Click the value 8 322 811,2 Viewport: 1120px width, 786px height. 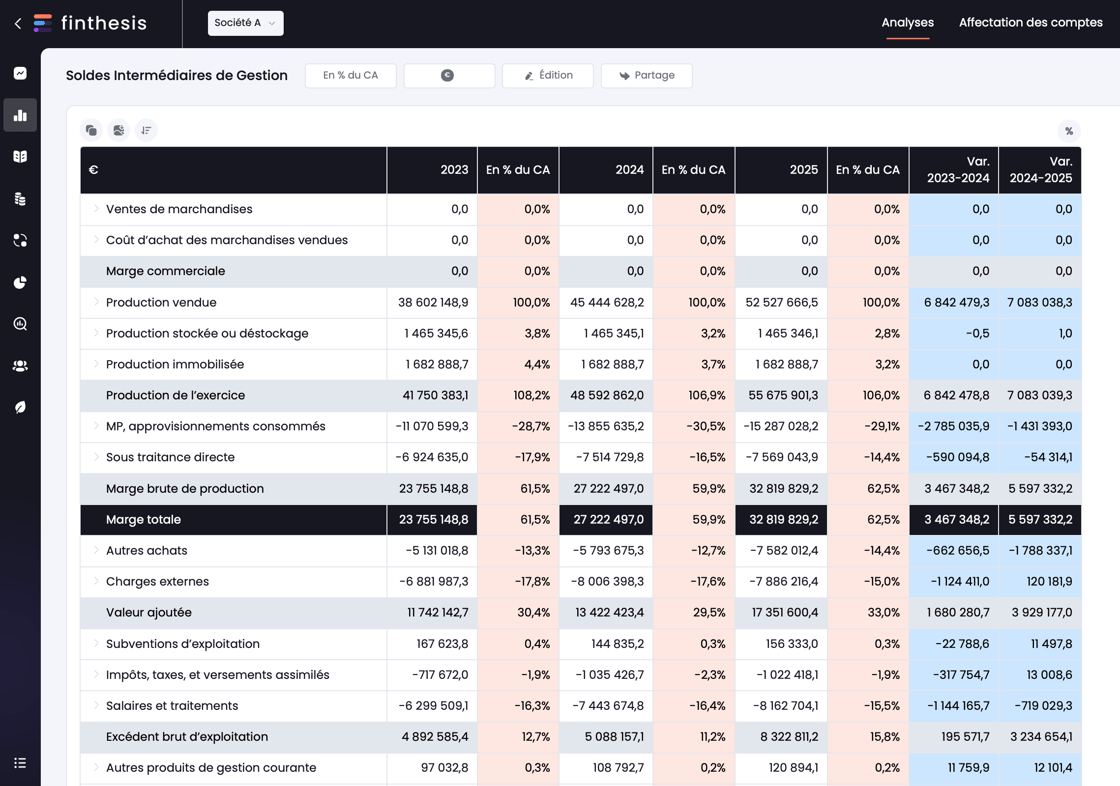click(789, 737)
